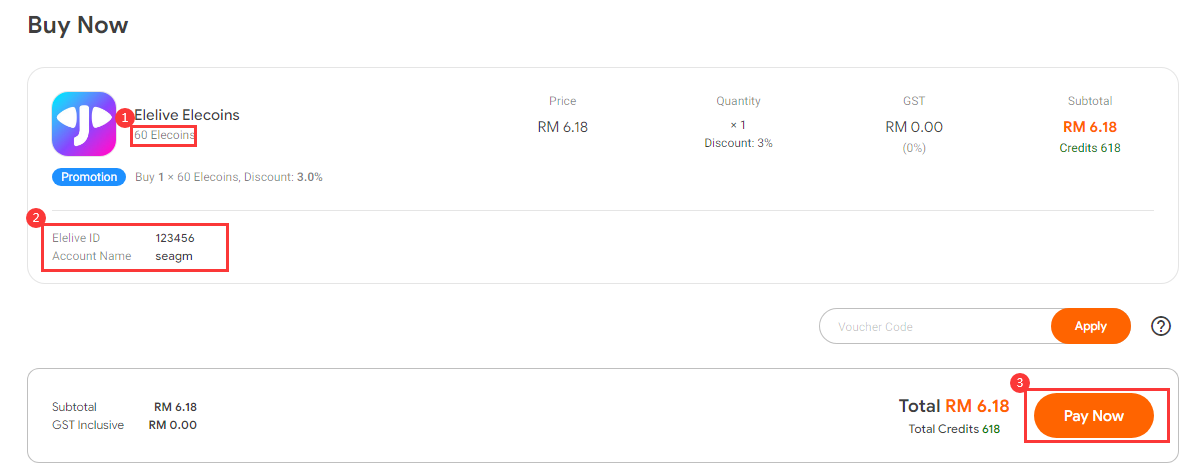Screen dimensions: 1194x470
Task: Open the Elelive Elecoins product title
Action: click(187, 115)
